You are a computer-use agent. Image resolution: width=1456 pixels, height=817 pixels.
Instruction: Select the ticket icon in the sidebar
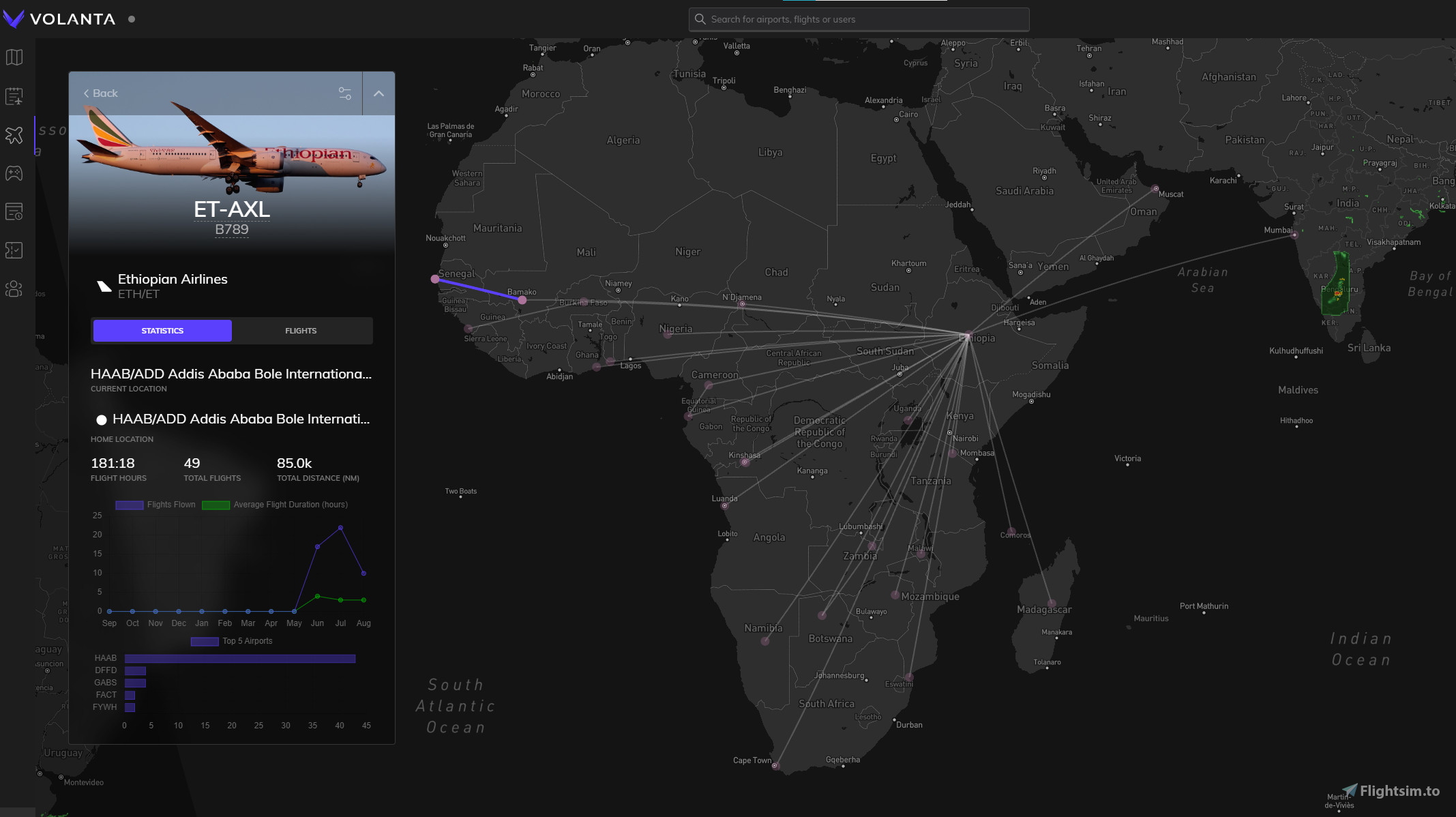click(x=14, y=250)
